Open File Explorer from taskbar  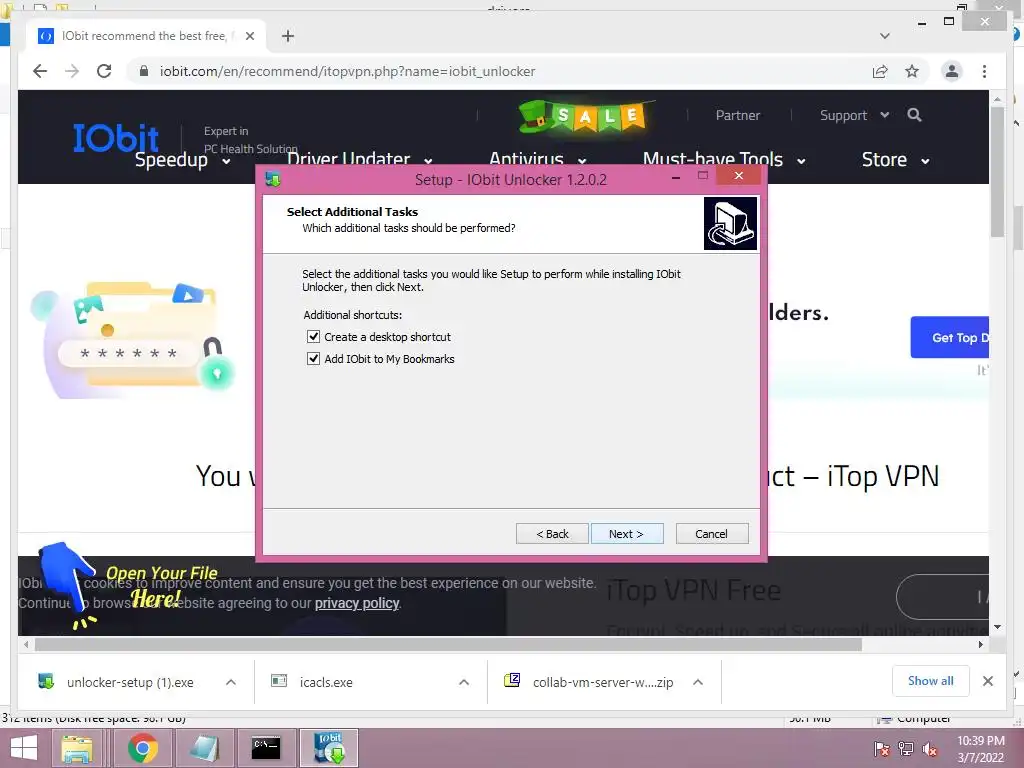click(77, 748)
